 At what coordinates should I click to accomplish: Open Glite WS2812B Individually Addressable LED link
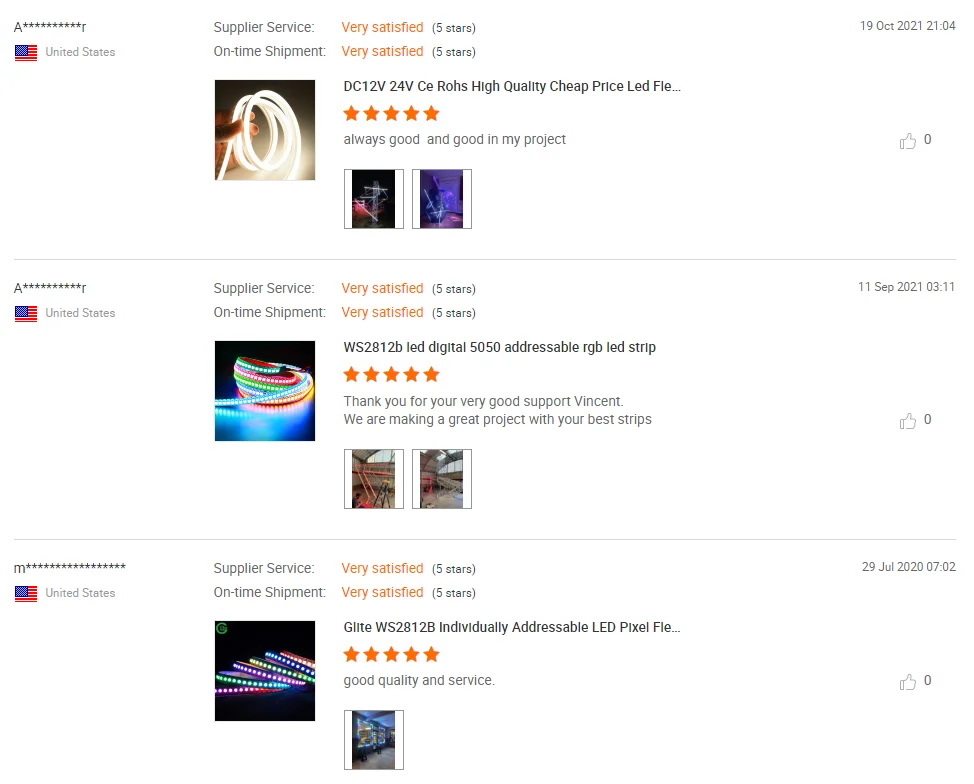(512, 627)
